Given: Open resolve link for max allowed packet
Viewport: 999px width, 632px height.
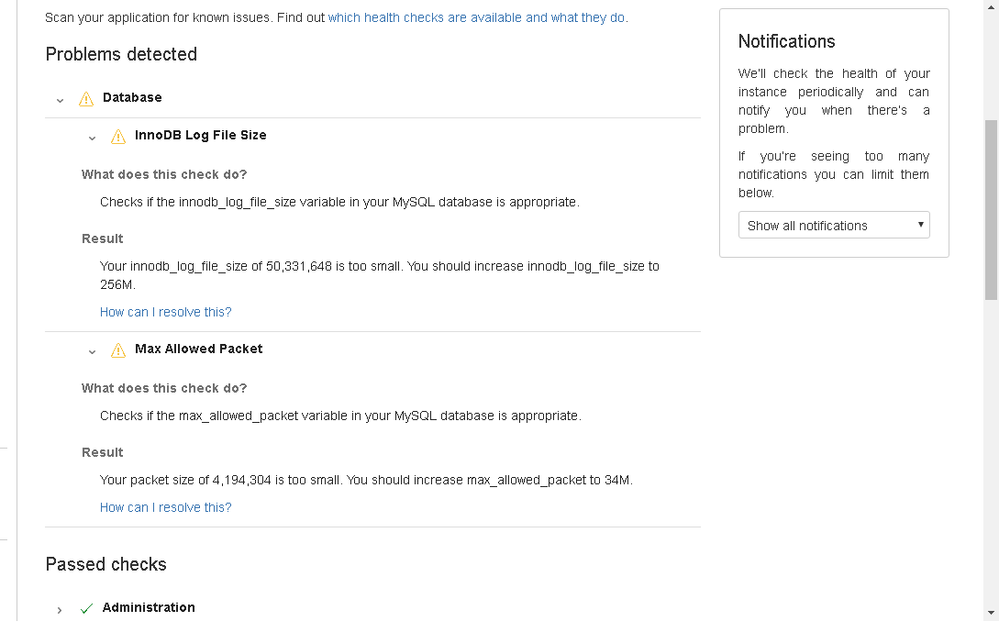Looking at the screenshot, I should point(166,508).
